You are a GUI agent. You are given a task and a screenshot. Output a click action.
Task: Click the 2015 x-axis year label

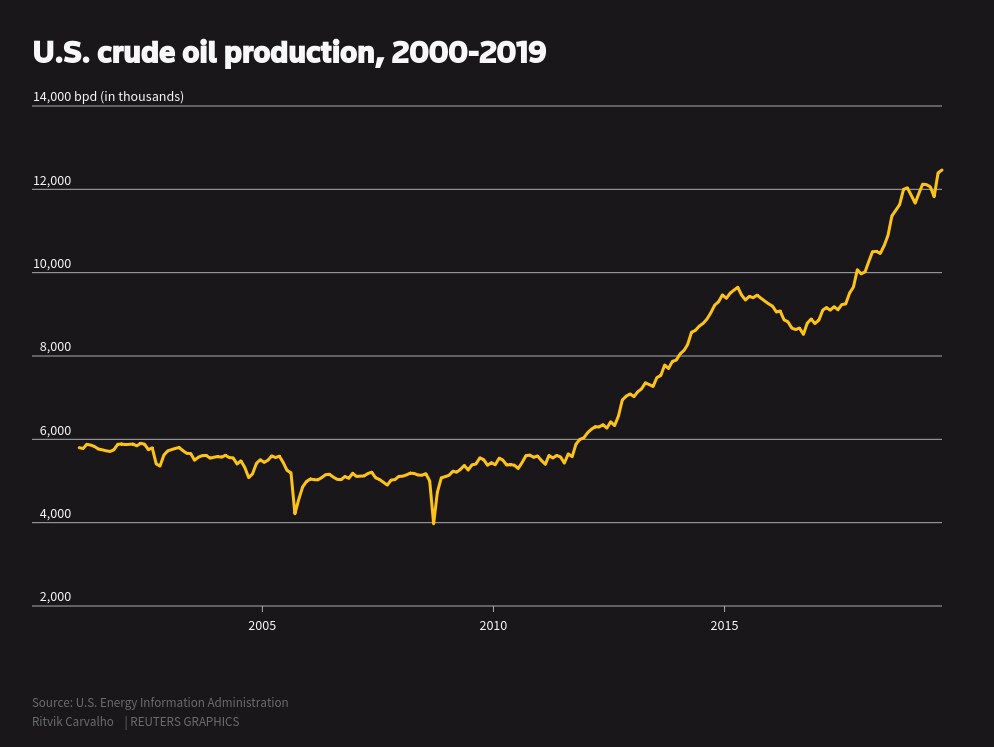[x=724, y=625]
